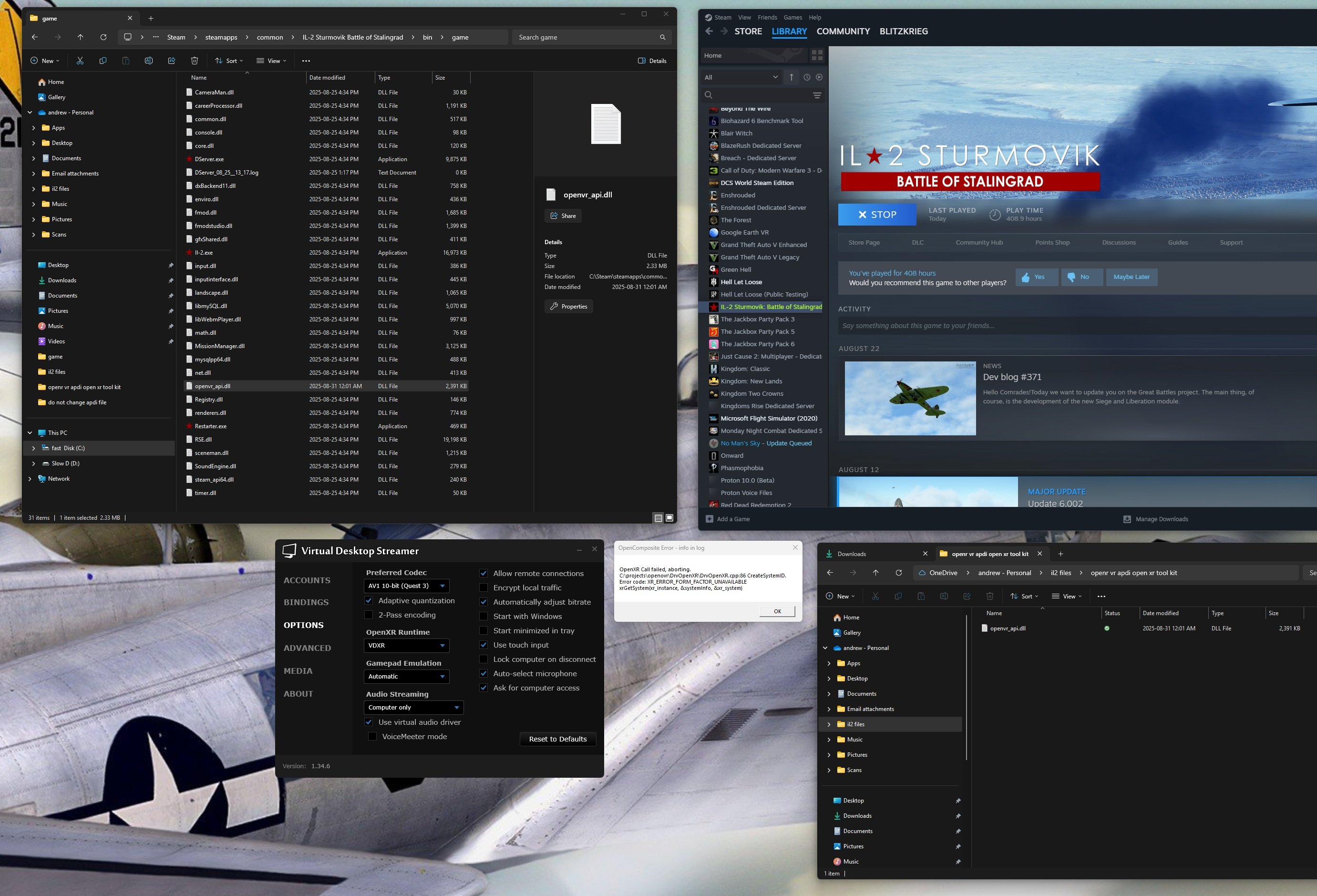Viewport: 1317px width, 896px height.
Task: Click thumbs-up Yes recommendation button
Action: pos(1036,277)
